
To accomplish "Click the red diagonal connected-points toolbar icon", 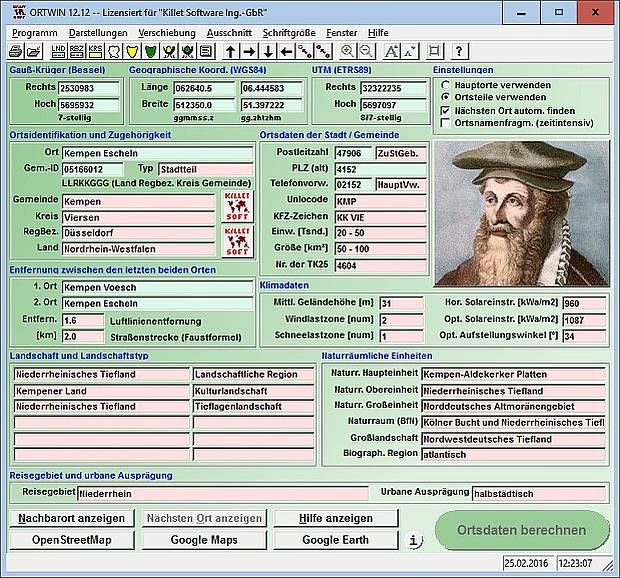I will 323,51.
